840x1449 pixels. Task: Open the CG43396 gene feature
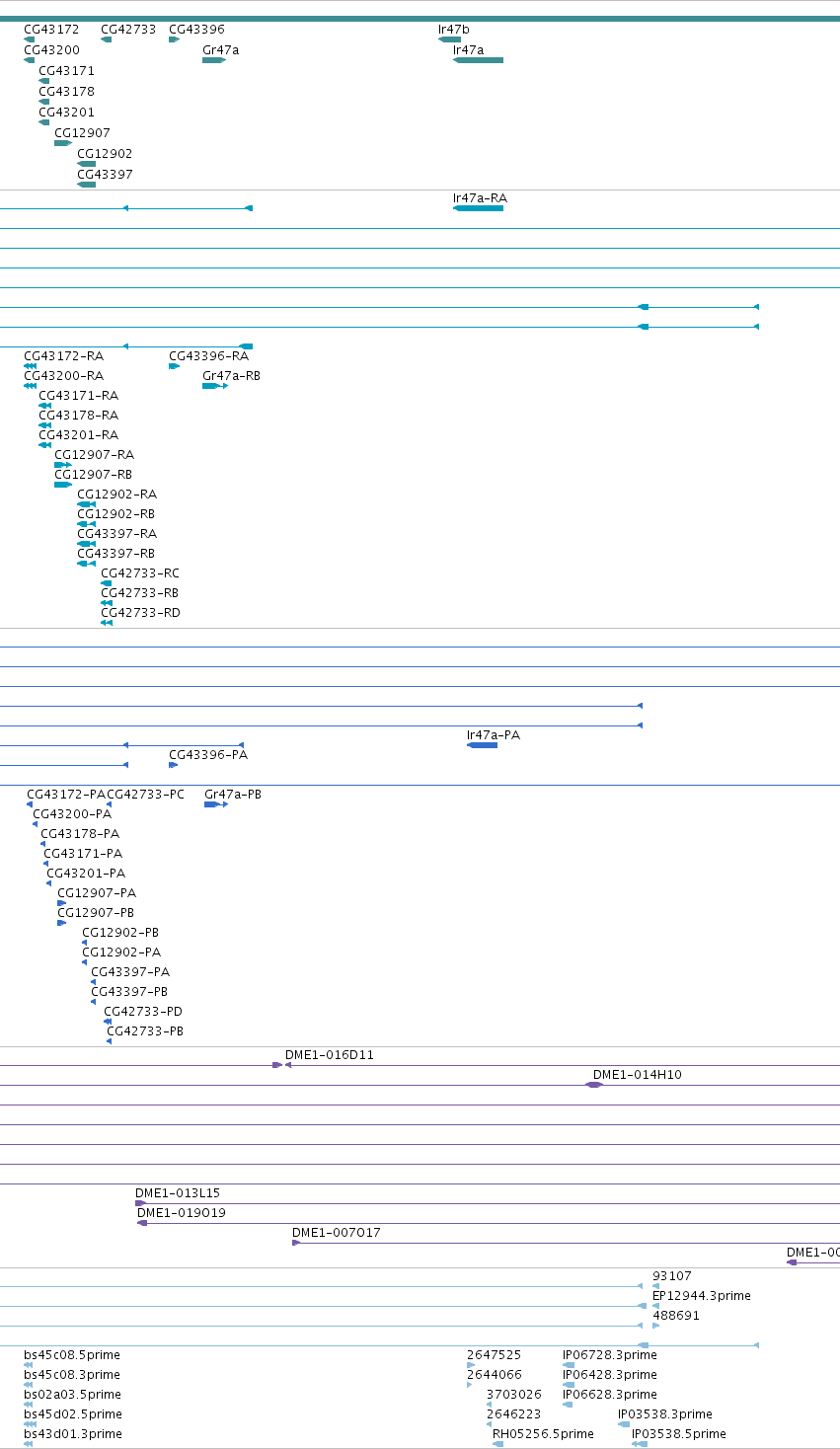[174, 39]
